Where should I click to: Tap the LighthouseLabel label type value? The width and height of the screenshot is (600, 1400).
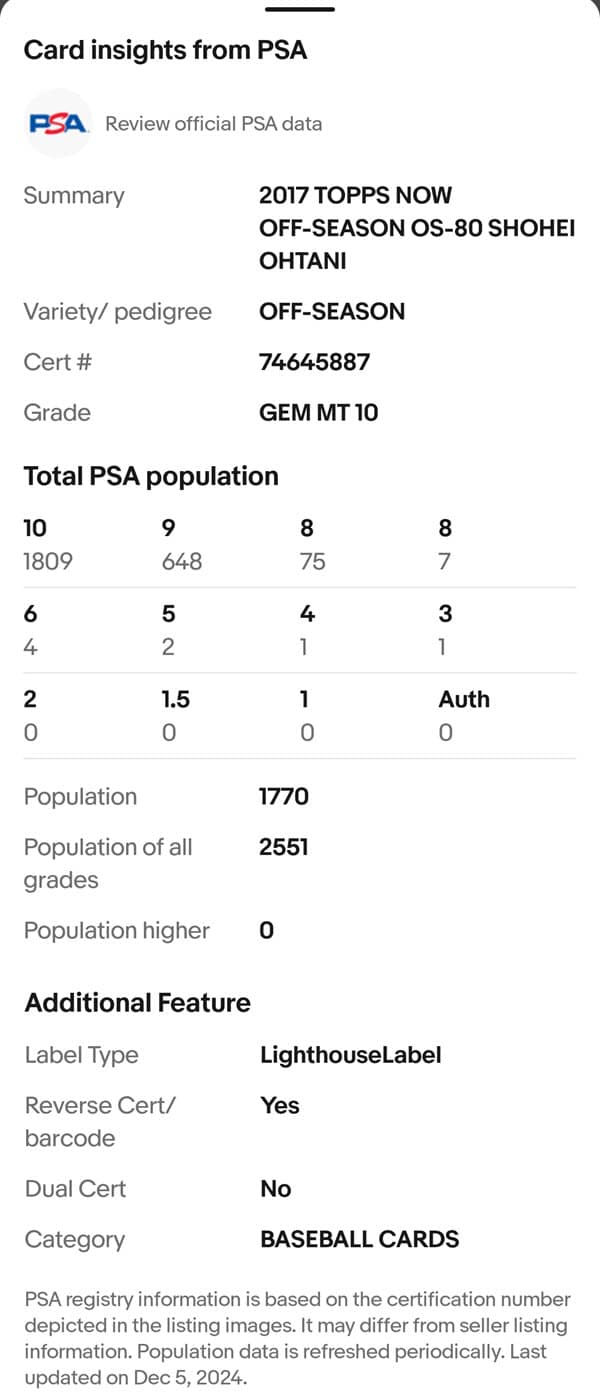(x=350, y=1055)
